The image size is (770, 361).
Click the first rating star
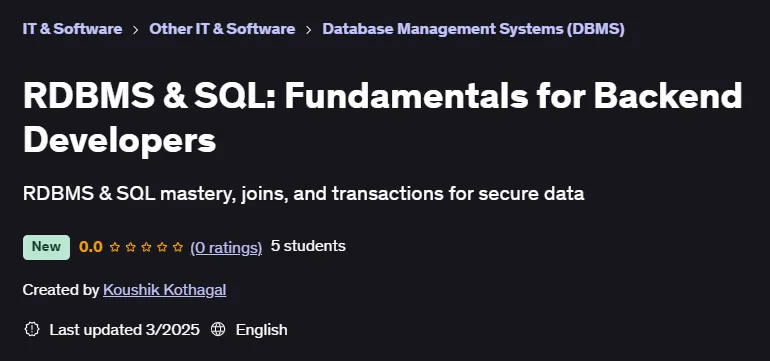pyautogui.click(x=114, y=247)
